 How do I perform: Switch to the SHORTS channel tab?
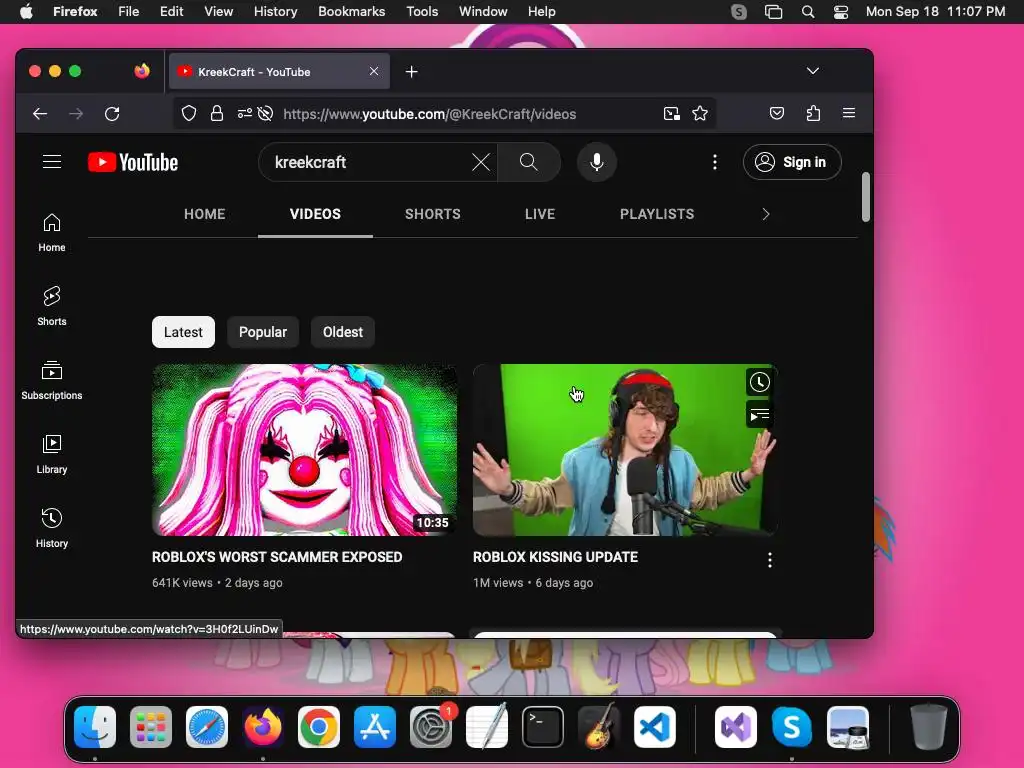(x=432, y=214)
